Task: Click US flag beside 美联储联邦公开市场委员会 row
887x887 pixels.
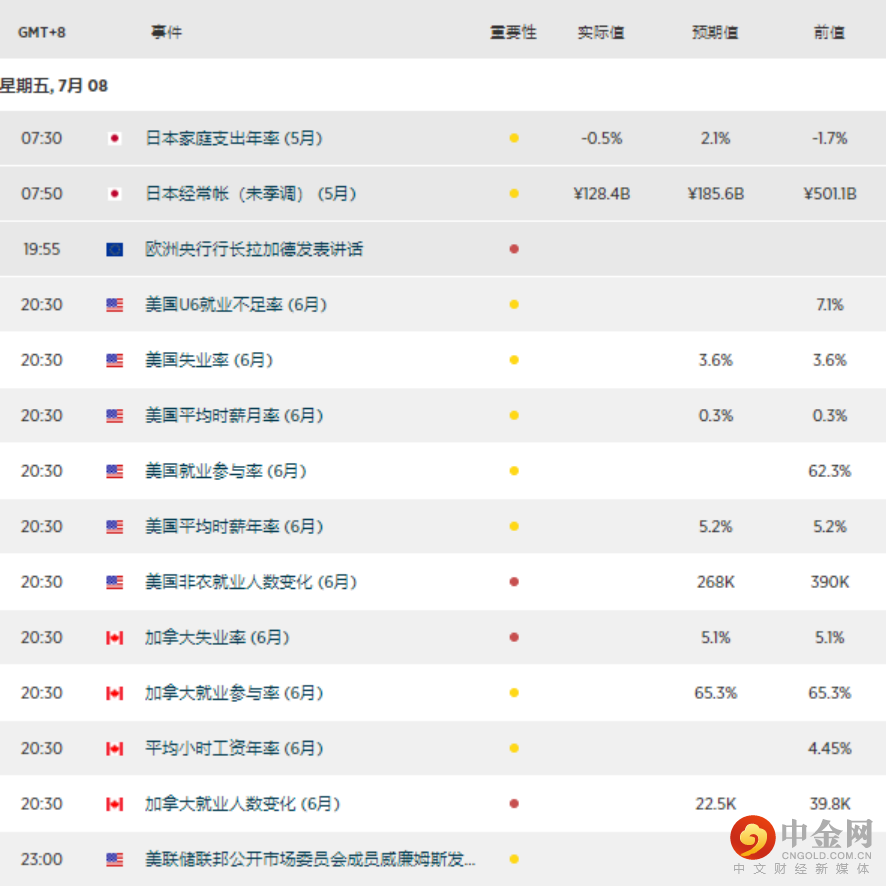Action: pos(115,859)
